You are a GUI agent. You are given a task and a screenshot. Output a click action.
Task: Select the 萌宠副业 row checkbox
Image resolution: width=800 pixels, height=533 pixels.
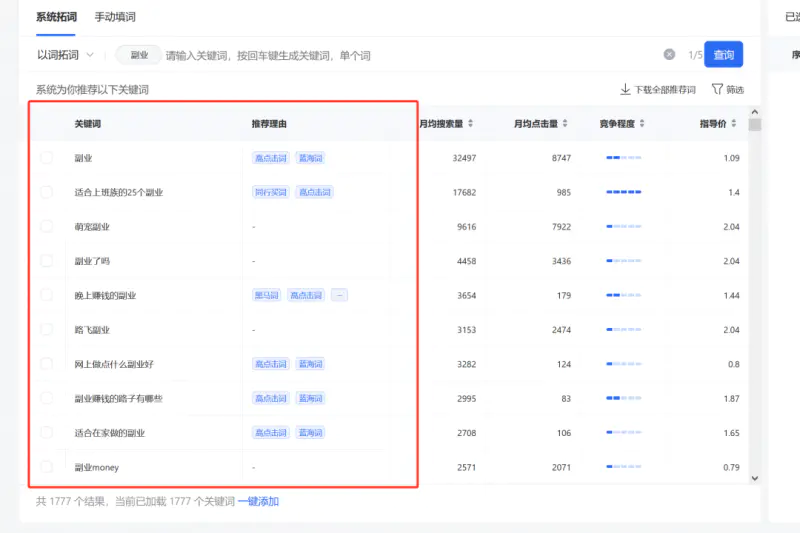(47, 227)
